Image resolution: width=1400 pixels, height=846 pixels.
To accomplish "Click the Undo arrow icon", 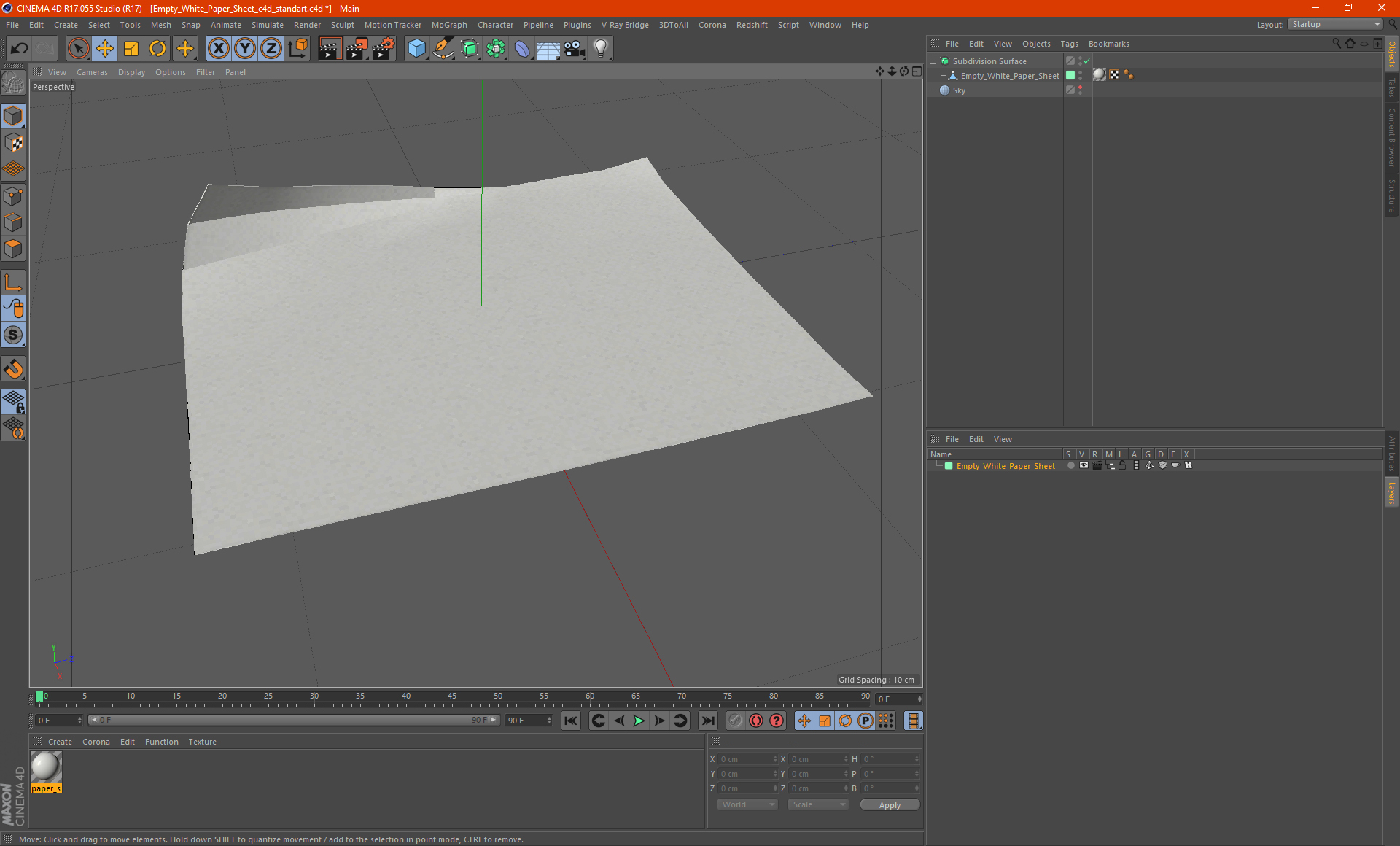I will pos(20,49).
